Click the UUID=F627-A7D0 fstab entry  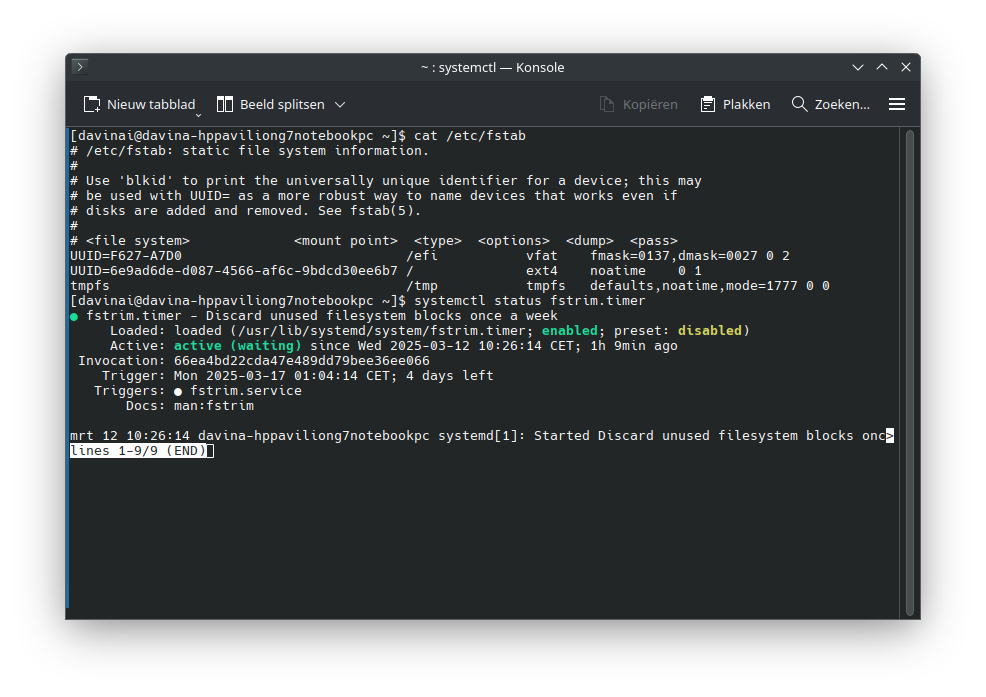(x=126, y=256)
